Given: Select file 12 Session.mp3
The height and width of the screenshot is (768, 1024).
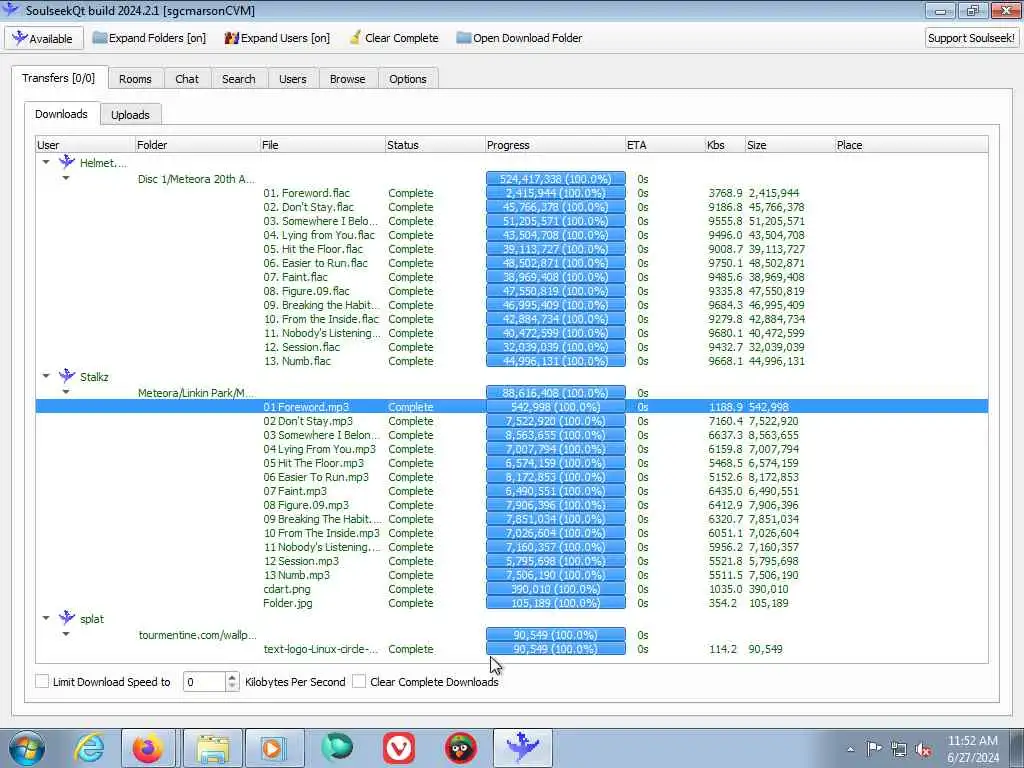Looking at the screenshot, I should [x=301, y=560].
